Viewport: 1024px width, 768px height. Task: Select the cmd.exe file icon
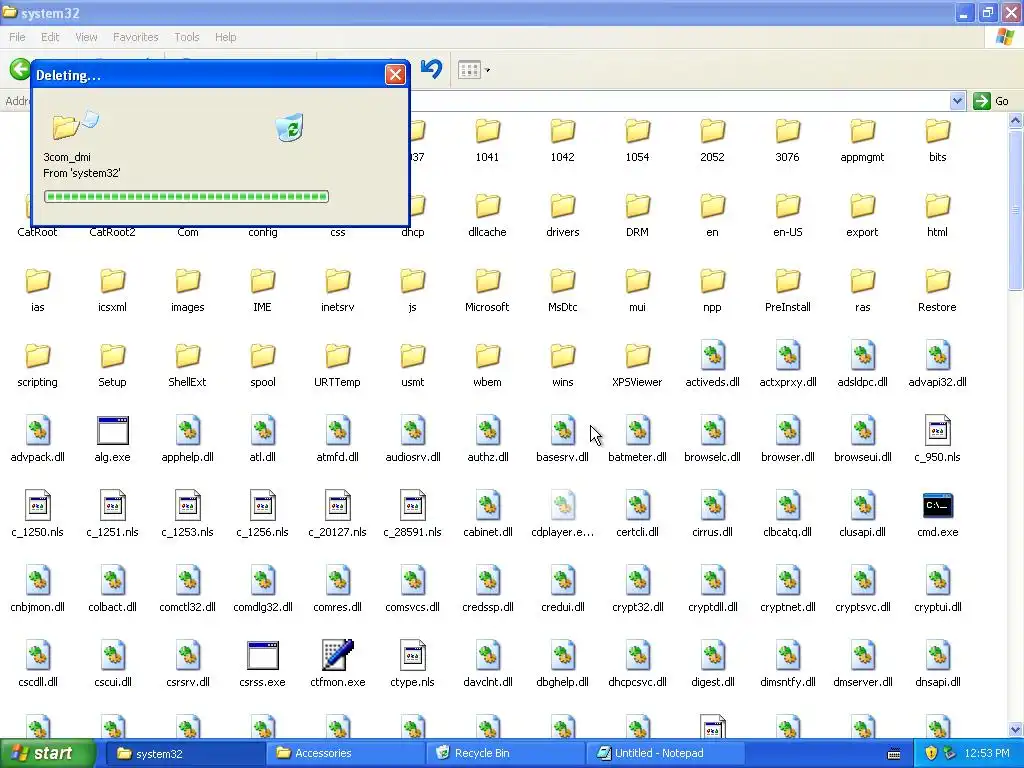coord(937,505)
